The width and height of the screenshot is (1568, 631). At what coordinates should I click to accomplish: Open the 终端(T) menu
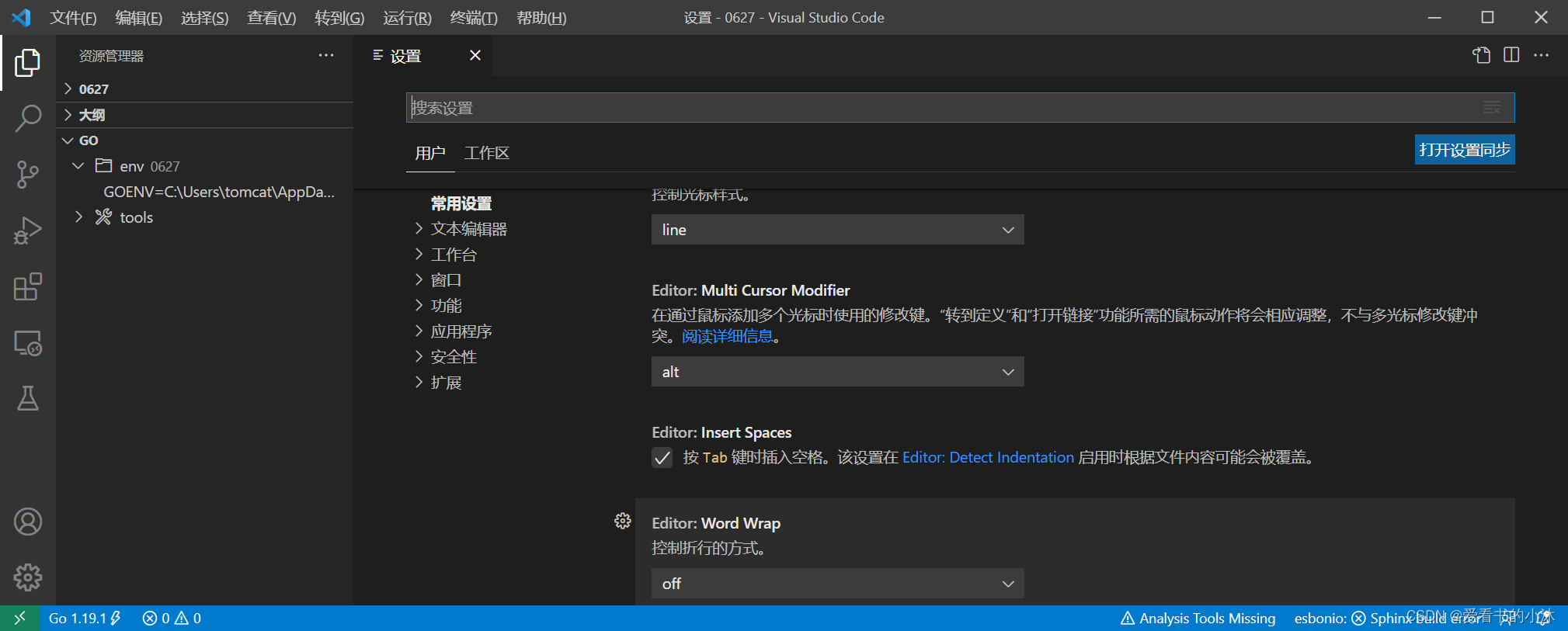(474, 18)
